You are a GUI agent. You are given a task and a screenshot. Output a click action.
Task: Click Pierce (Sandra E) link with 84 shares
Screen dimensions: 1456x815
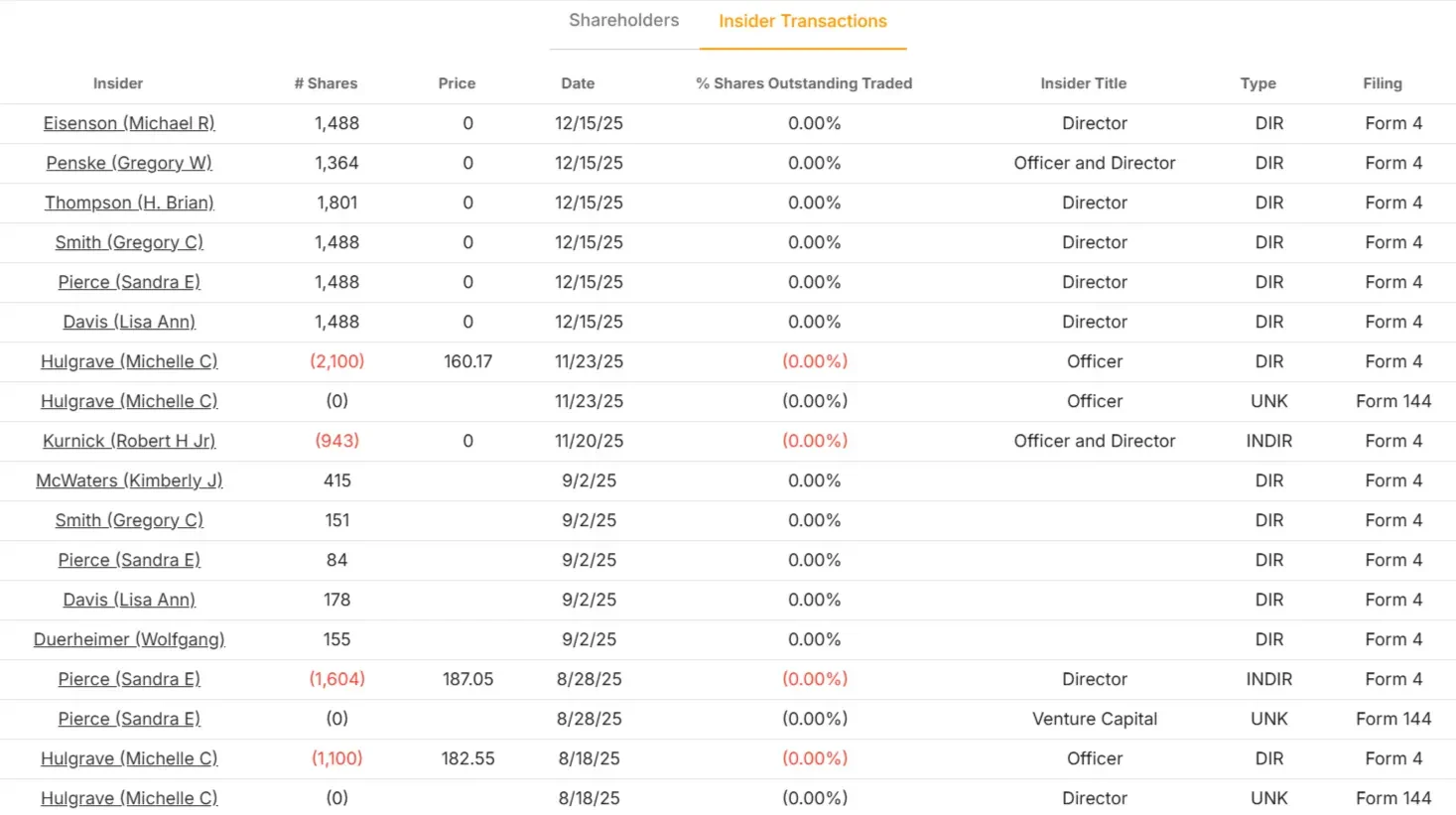[x=129, y=560]
